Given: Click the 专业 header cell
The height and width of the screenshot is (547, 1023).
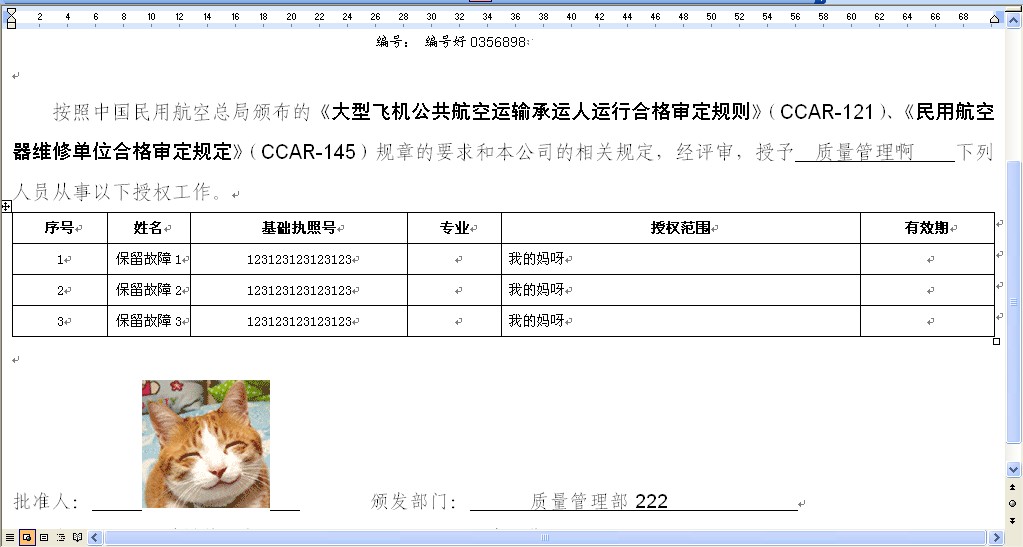Looking at the screenshot, I should tap(455, 228).
